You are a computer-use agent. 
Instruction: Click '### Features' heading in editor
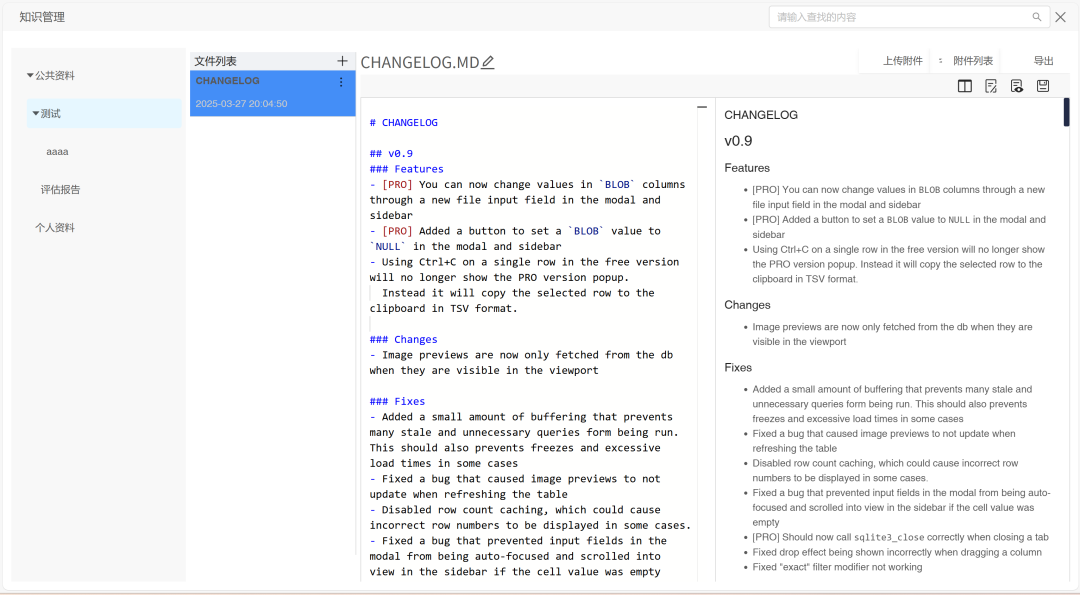pyautogui.click(x=406, y=169)
